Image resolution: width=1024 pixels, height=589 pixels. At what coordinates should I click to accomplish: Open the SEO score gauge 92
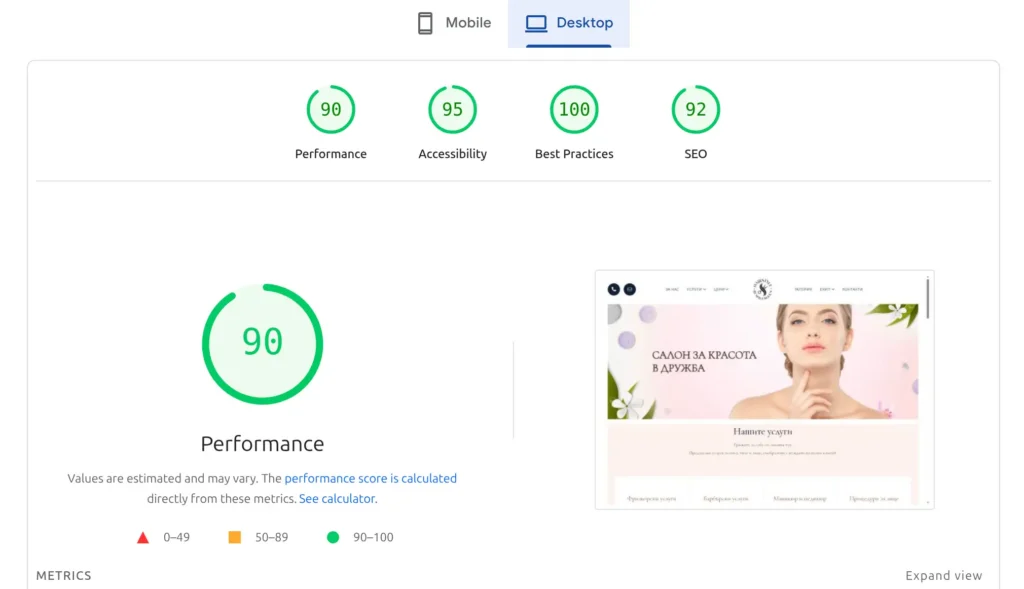pyautogui.click(x=696, y=109)
